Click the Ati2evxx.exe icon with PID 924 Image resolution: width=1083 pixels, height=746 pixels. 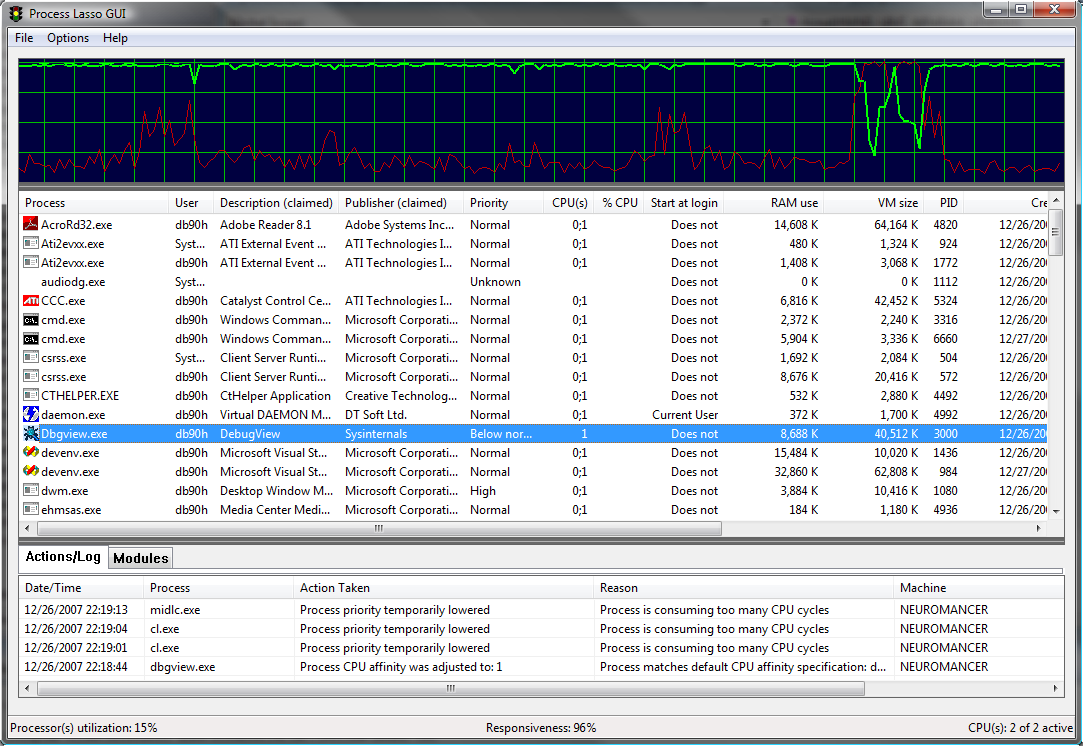[30, 244]
